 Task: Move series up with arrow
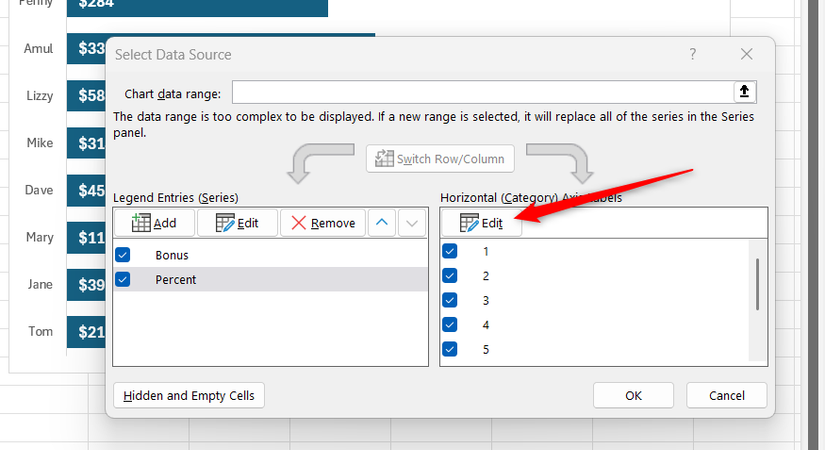[382, 223]
